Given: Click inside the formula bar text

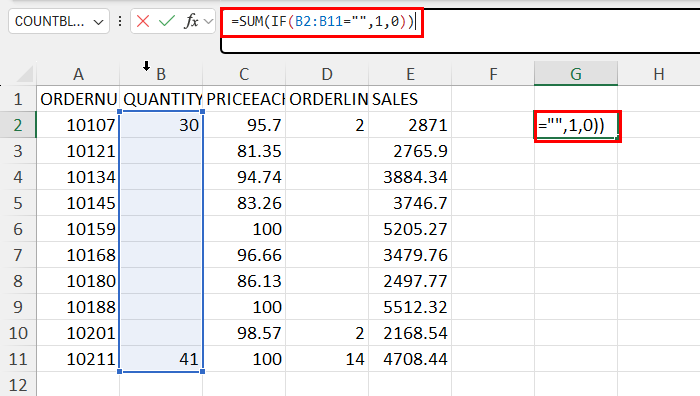Looking at the screenshot, I should click(322, 21).
